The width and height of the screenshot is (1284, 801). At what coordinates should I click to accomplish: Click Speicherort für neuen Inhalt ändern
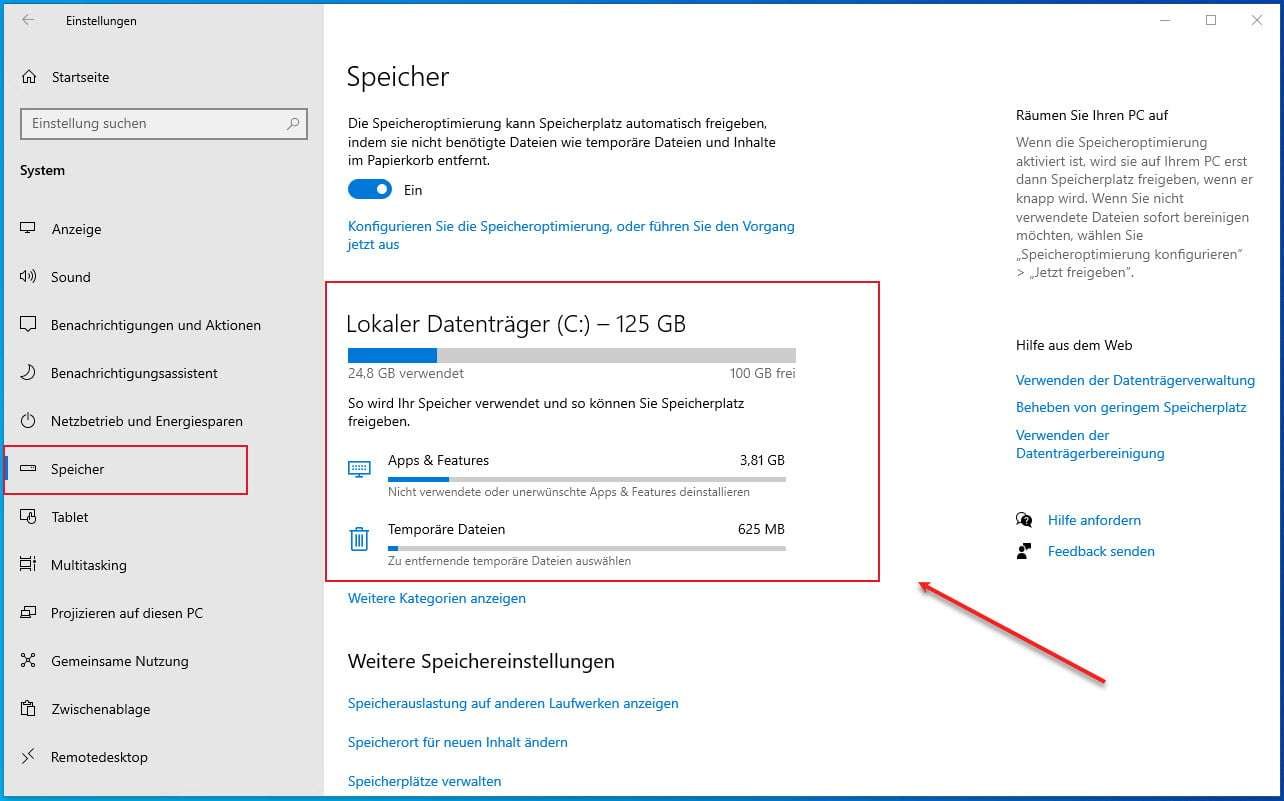[457, 742]
